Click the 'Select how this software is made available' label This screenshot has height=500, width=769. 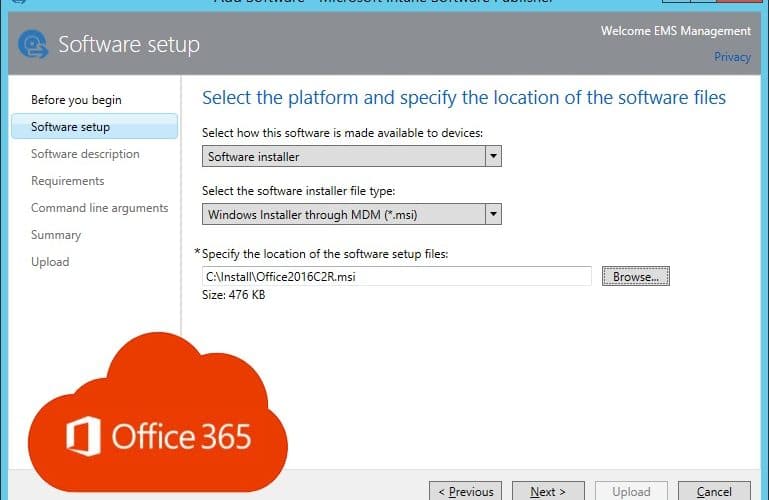[342, 133]
